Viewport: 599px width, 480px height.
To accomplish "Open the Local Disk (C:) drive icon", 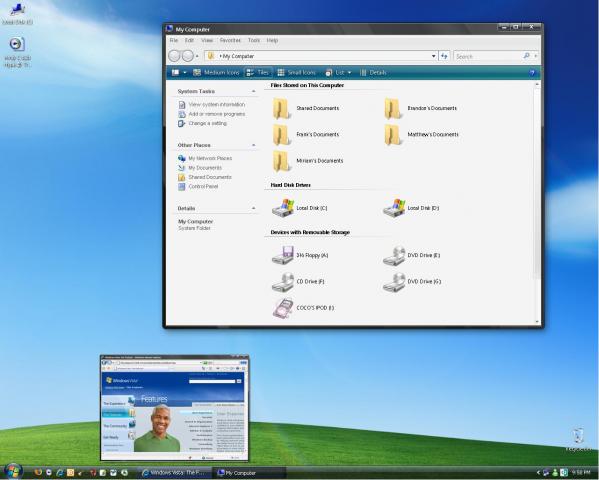I will [283, 208].
